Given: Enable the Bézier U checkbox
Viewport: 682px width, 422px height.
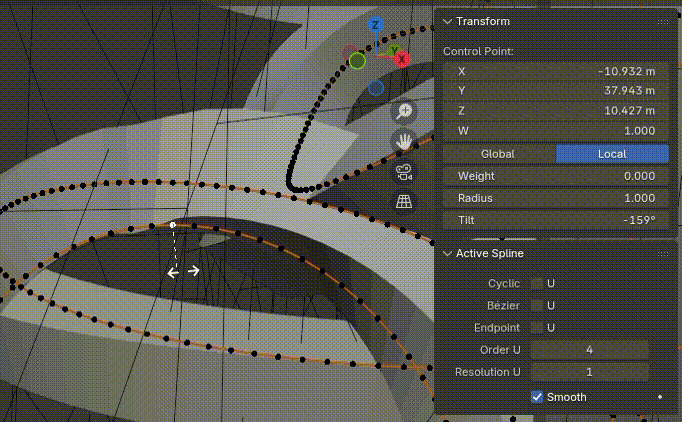Looking at the screenshot, I should [537, 305].
